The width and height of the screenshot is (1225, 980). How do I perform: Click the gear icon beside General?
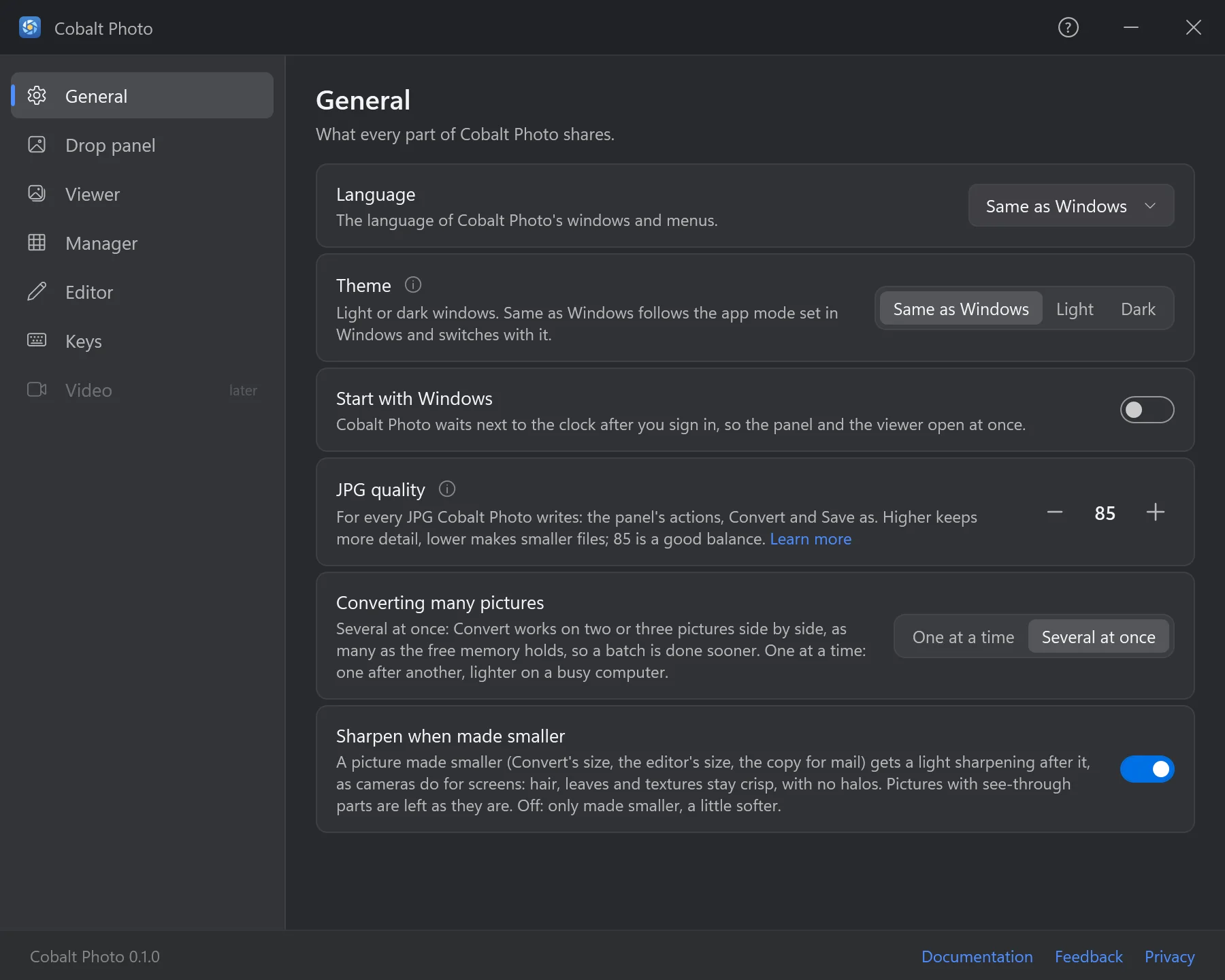(37, 95)
